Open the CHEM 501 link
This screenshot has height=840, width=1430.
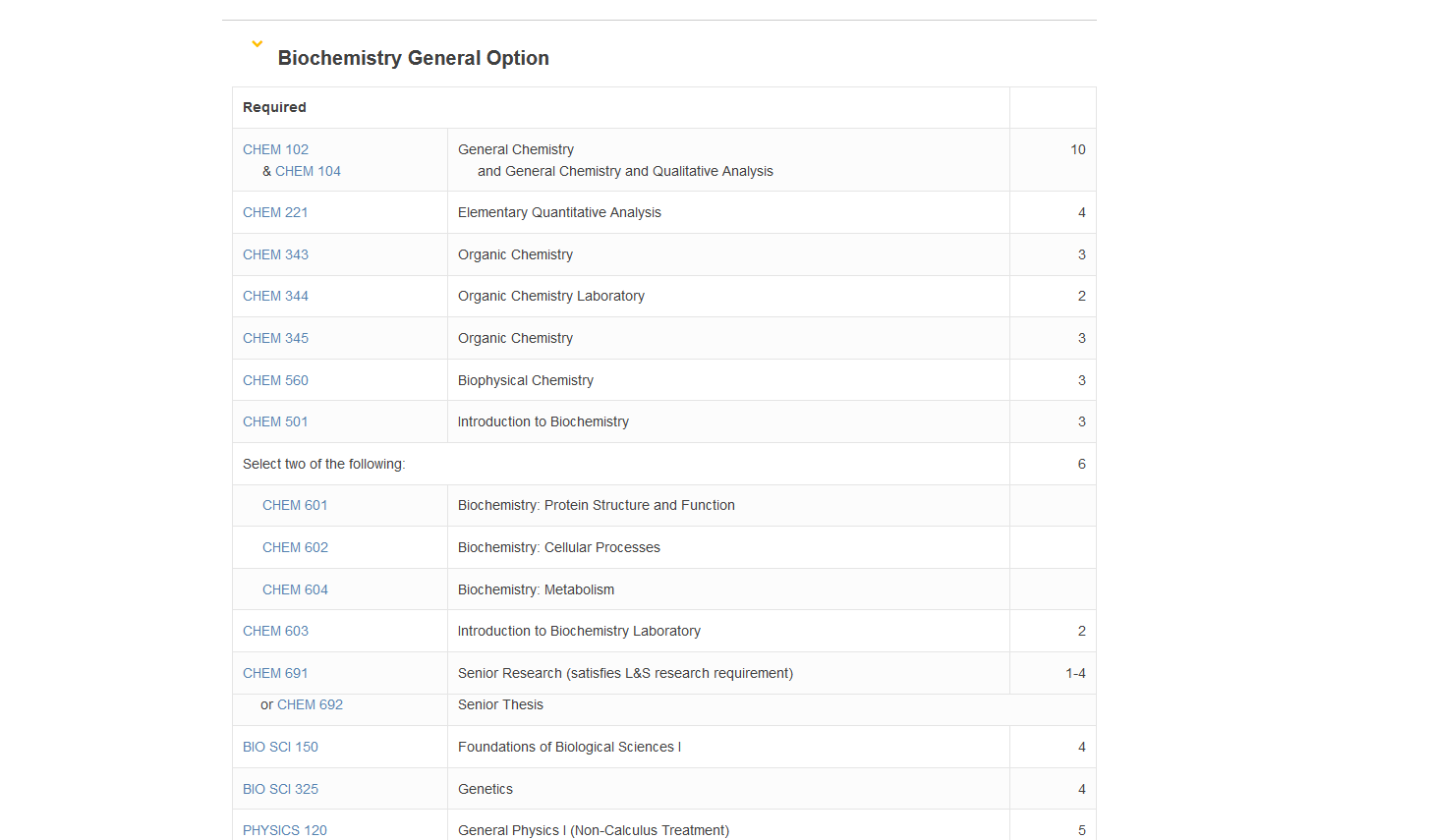tap(275, 421)
